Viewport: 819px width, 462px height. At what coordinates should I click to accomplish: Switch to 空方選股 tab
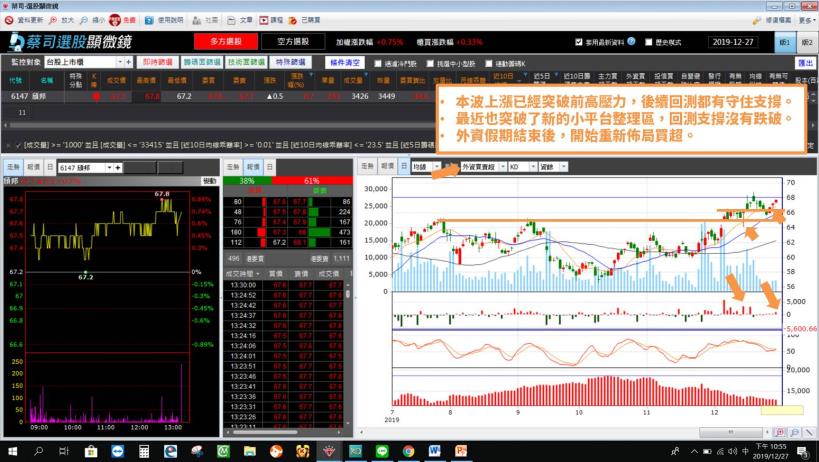(x=293, y=41)
